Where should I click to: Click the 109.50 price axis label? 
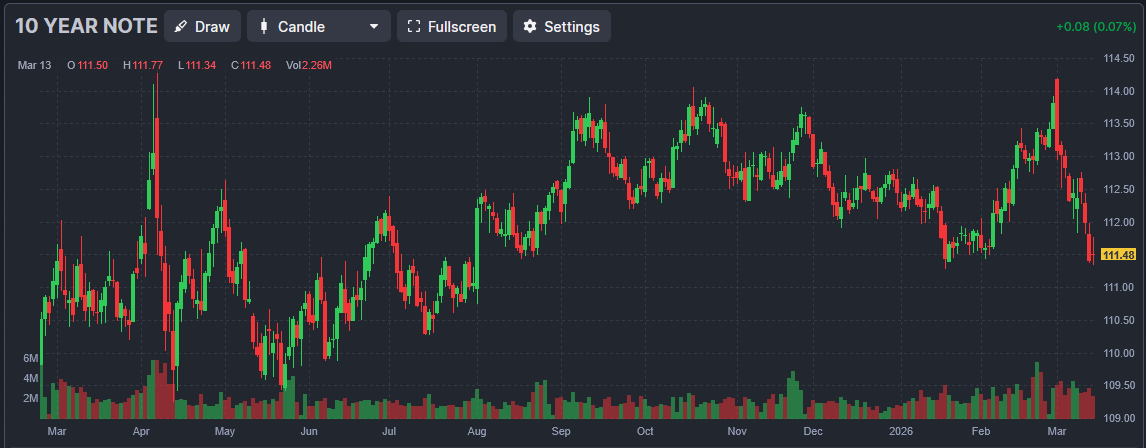coord(1119,385)
